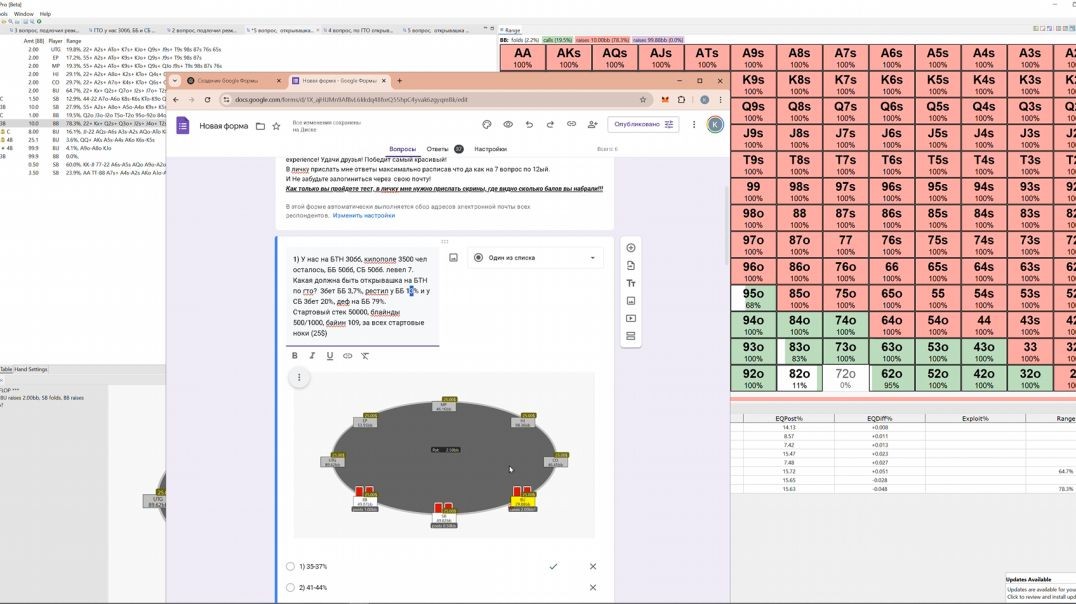The image size is (1076, 604).
Task: Open the Опубликовано publish settings button
Action: pyautogui.click(x=643, y=124)
